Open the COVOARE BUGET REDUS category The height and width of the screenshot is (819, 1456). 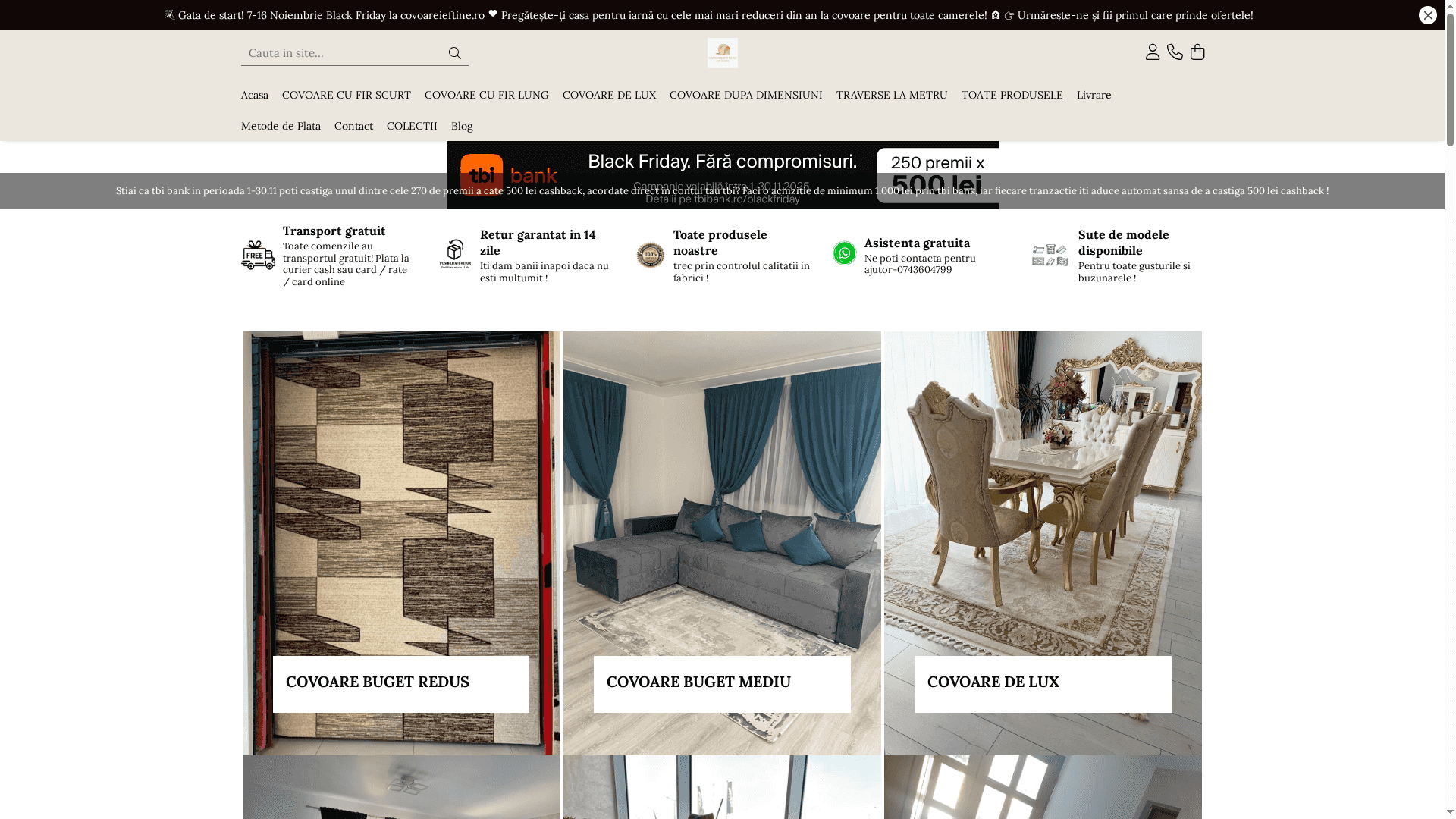[x=377, y=682]
